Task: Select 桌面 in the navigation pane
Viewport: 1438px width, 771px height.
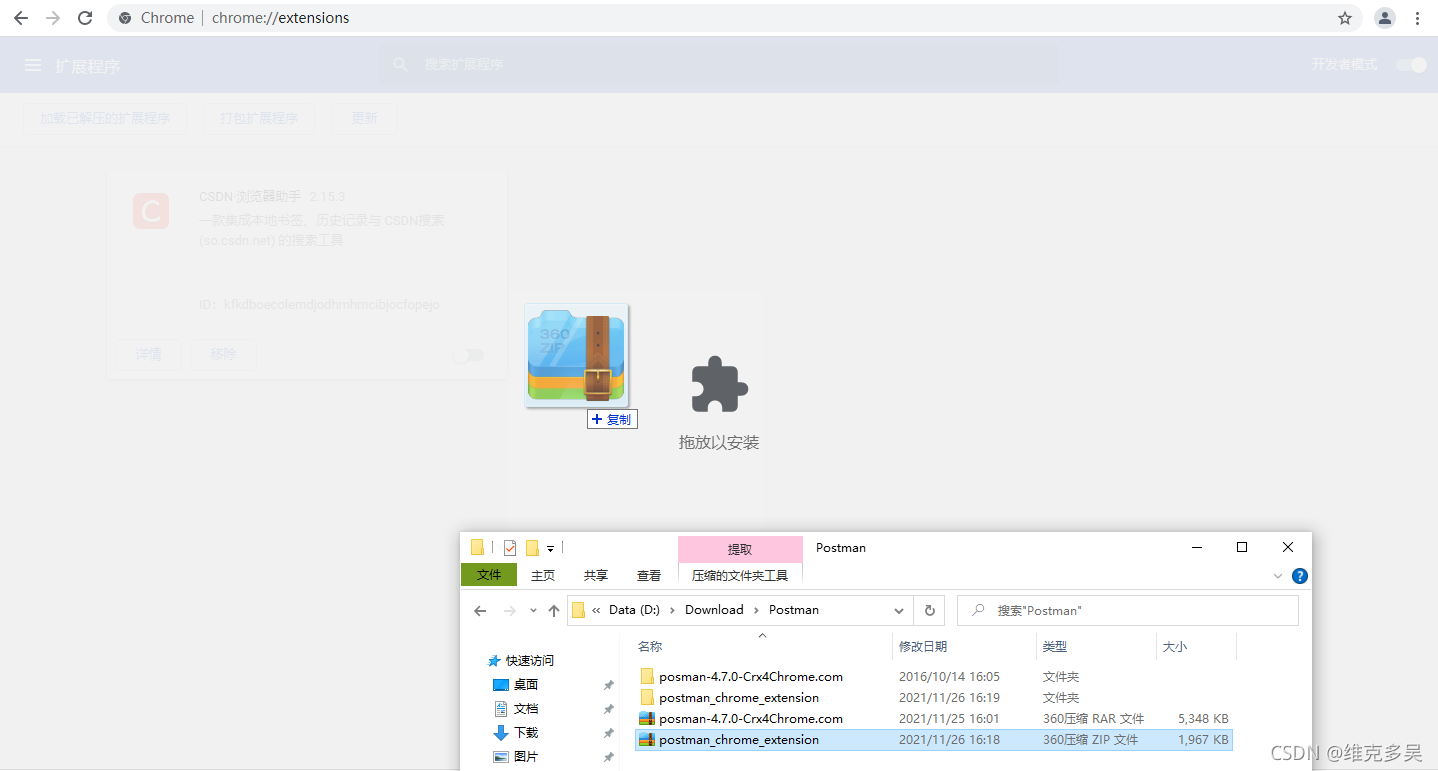Action: tap(526, 685)
